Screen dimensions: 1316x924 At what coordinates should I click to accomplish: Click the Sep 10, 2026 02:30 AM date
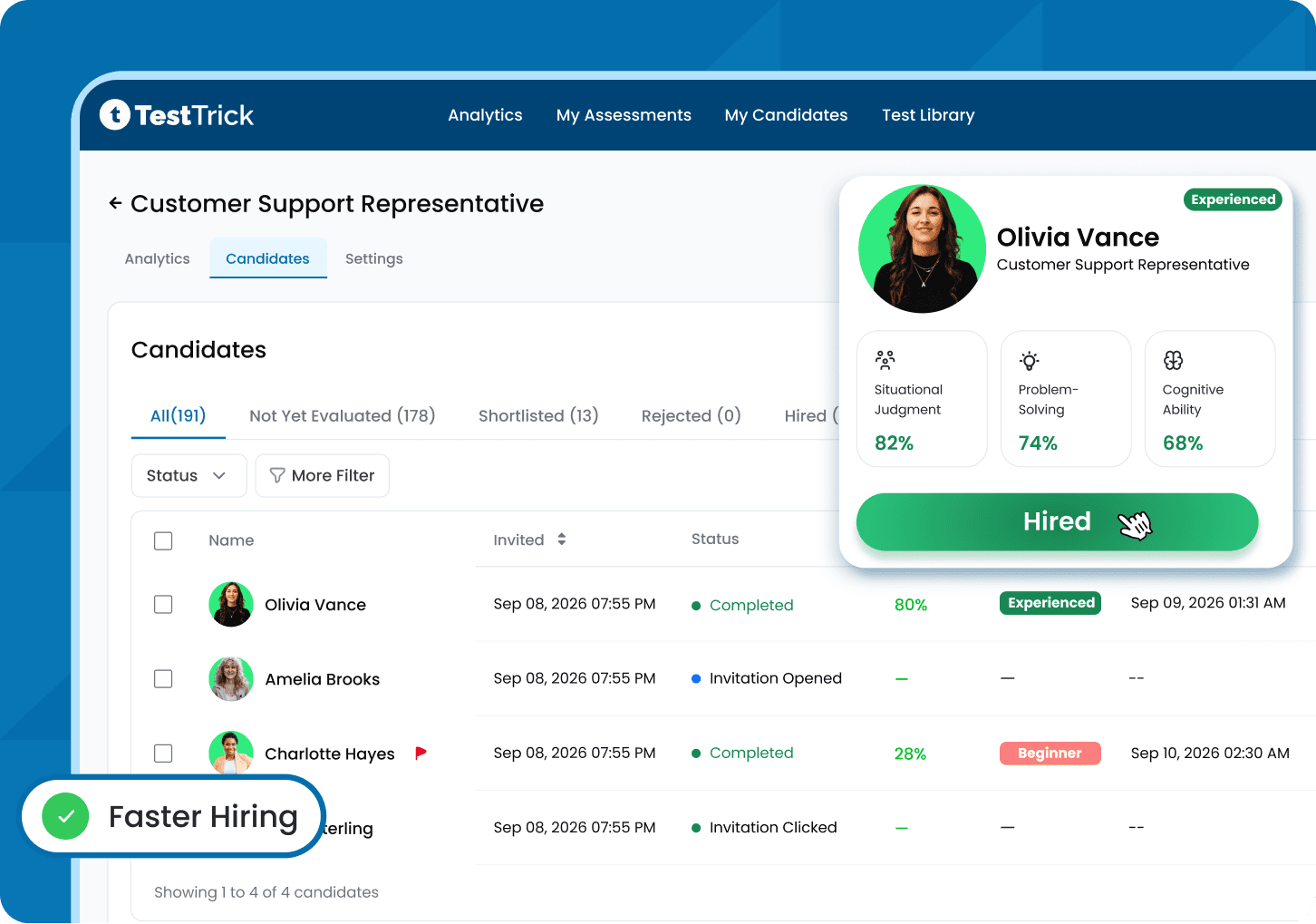tap(1210, 753)
